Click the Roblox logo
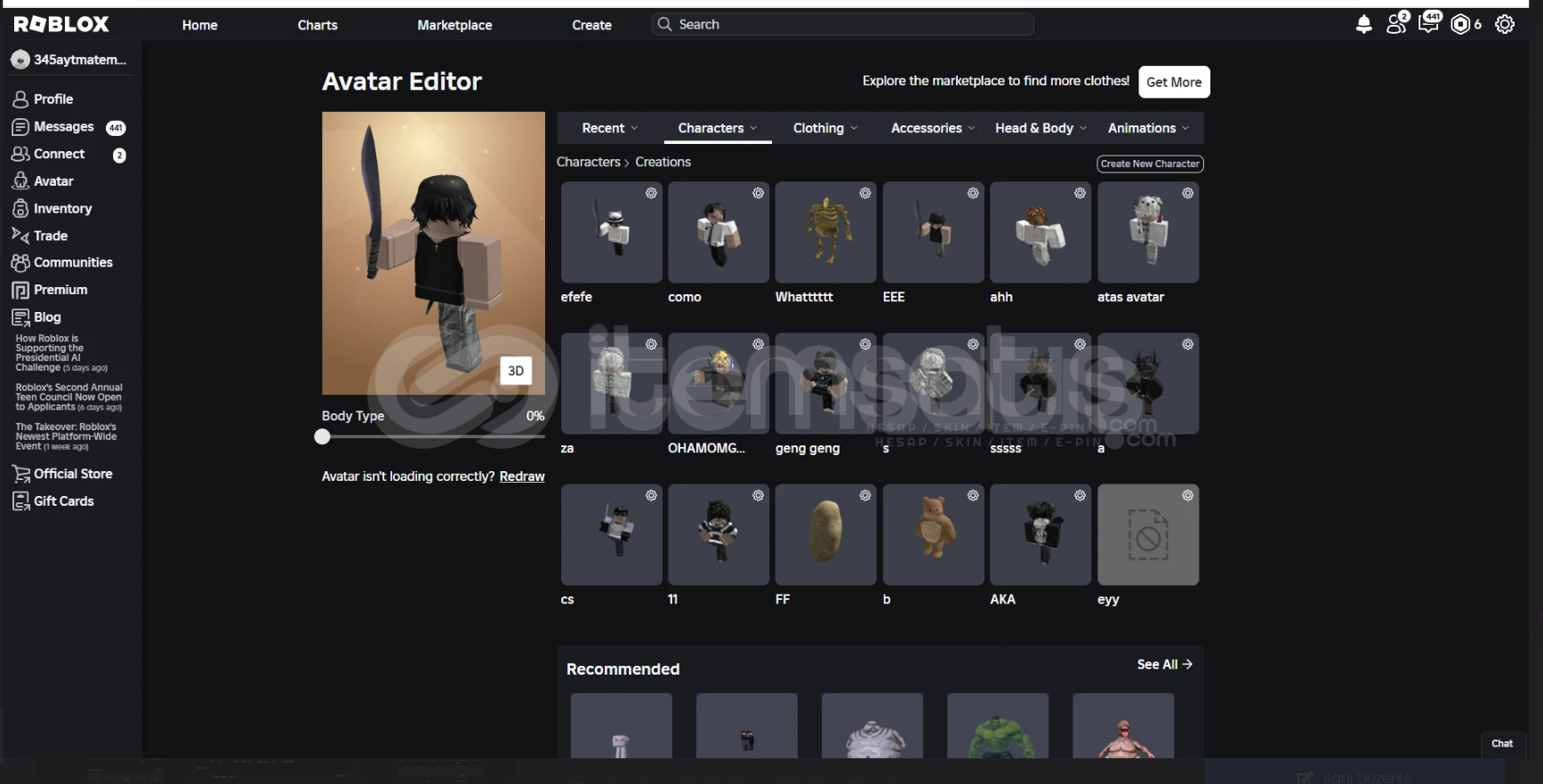Viewport: 1543px width, 784px height. click(61, 24)
